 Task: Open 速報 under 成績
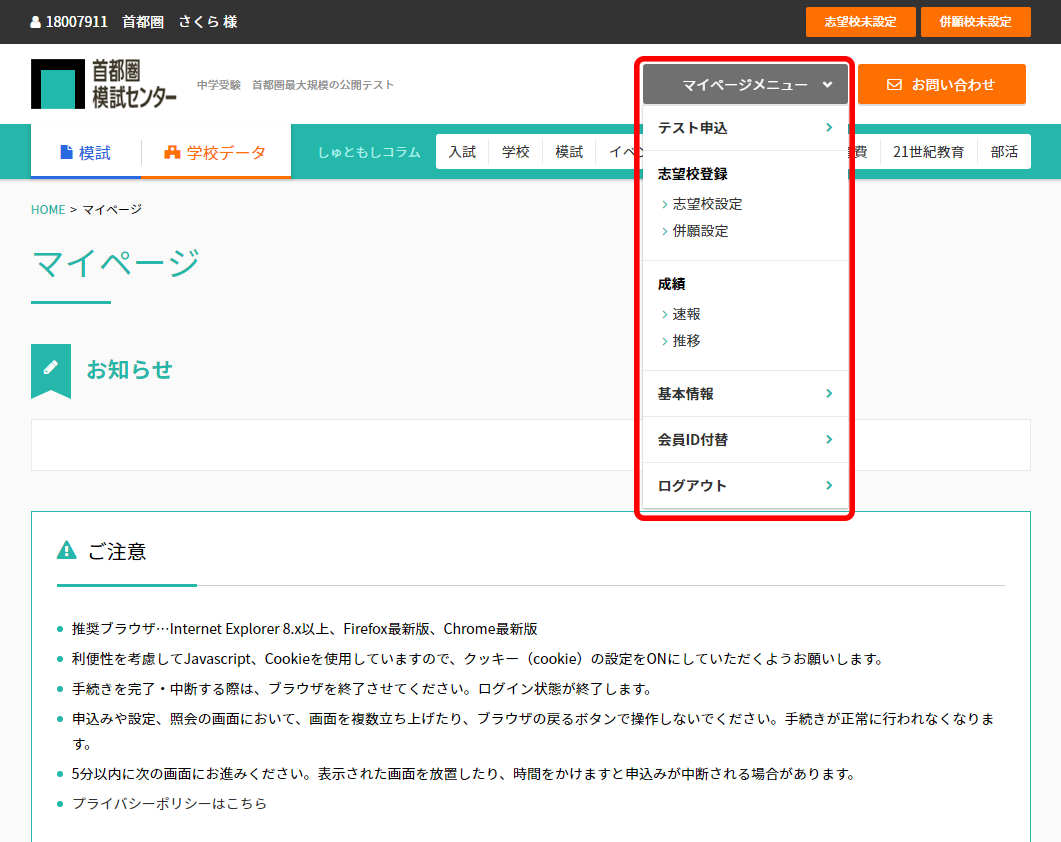(686, 314)
